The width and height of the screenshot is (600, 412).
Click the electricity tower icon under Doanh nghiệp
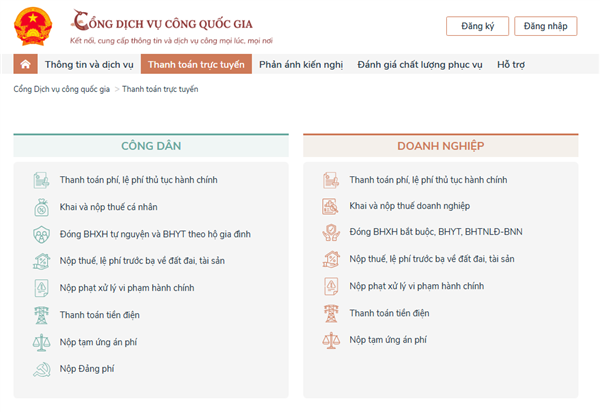click(331, 313)
